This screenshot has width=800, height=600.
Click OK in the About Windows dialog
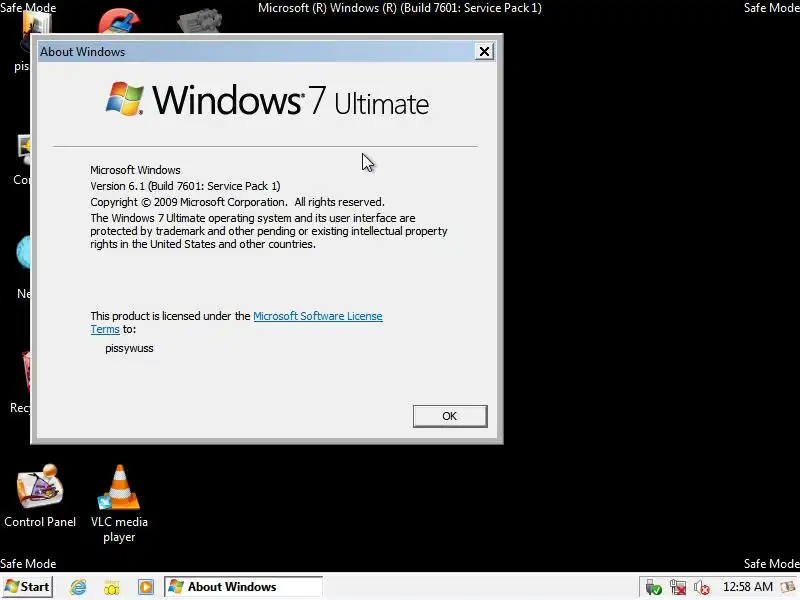450,416
